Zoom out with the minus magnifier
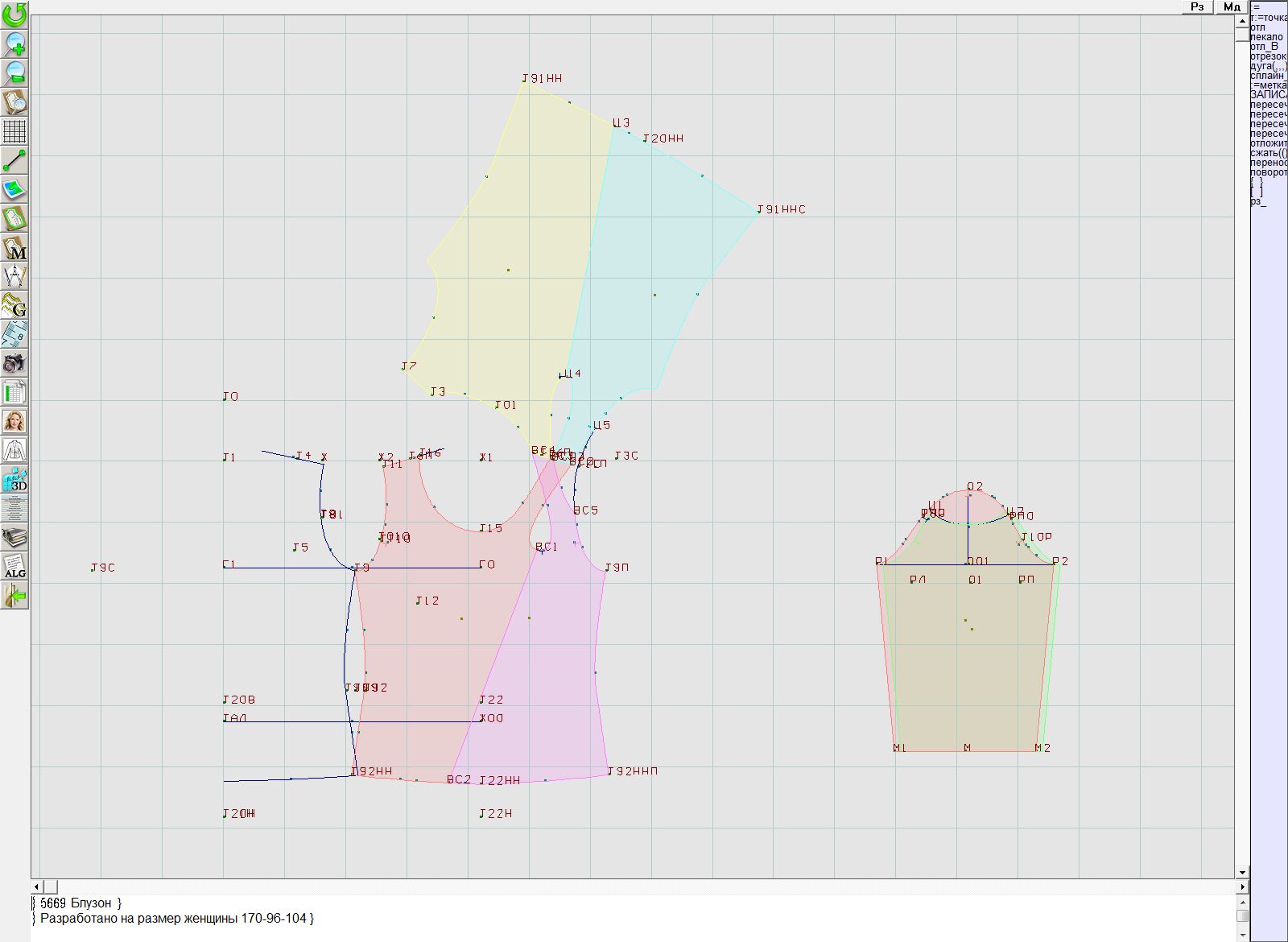The height and width of the screenshot is (942, 1288). [14, 72]
